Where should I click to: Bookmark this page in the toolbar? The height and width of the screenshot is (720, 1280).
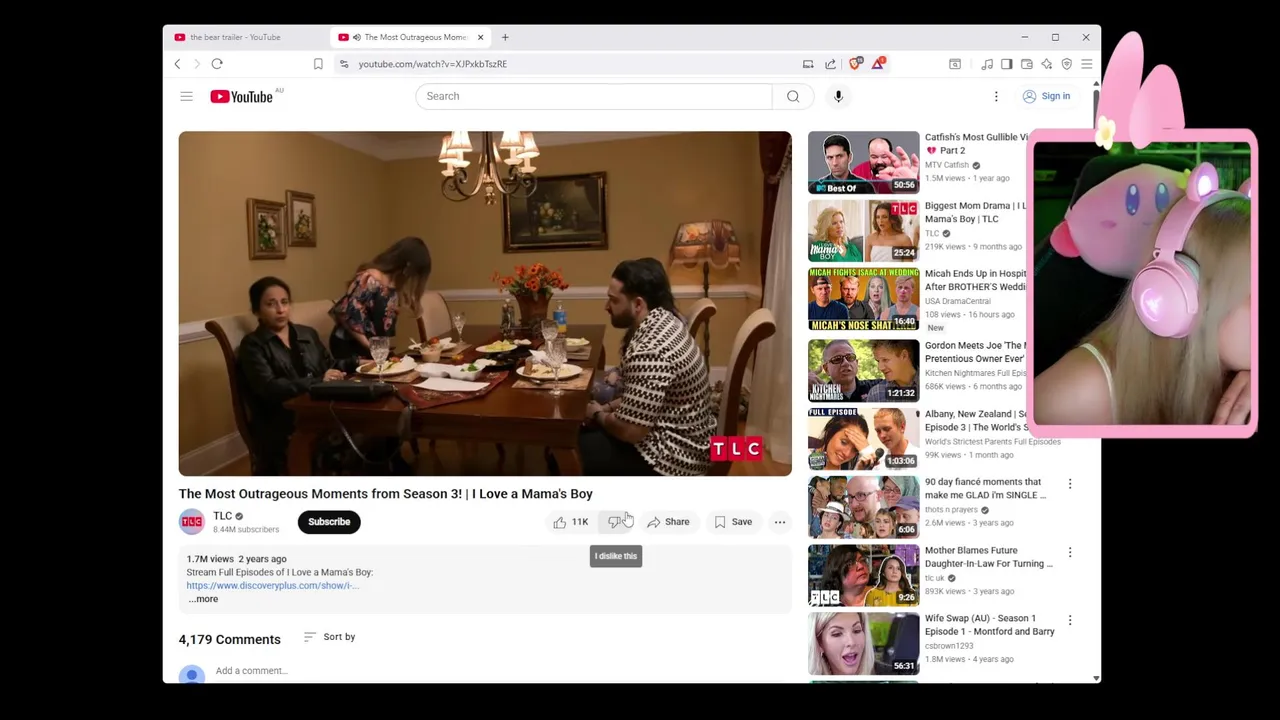318,64
